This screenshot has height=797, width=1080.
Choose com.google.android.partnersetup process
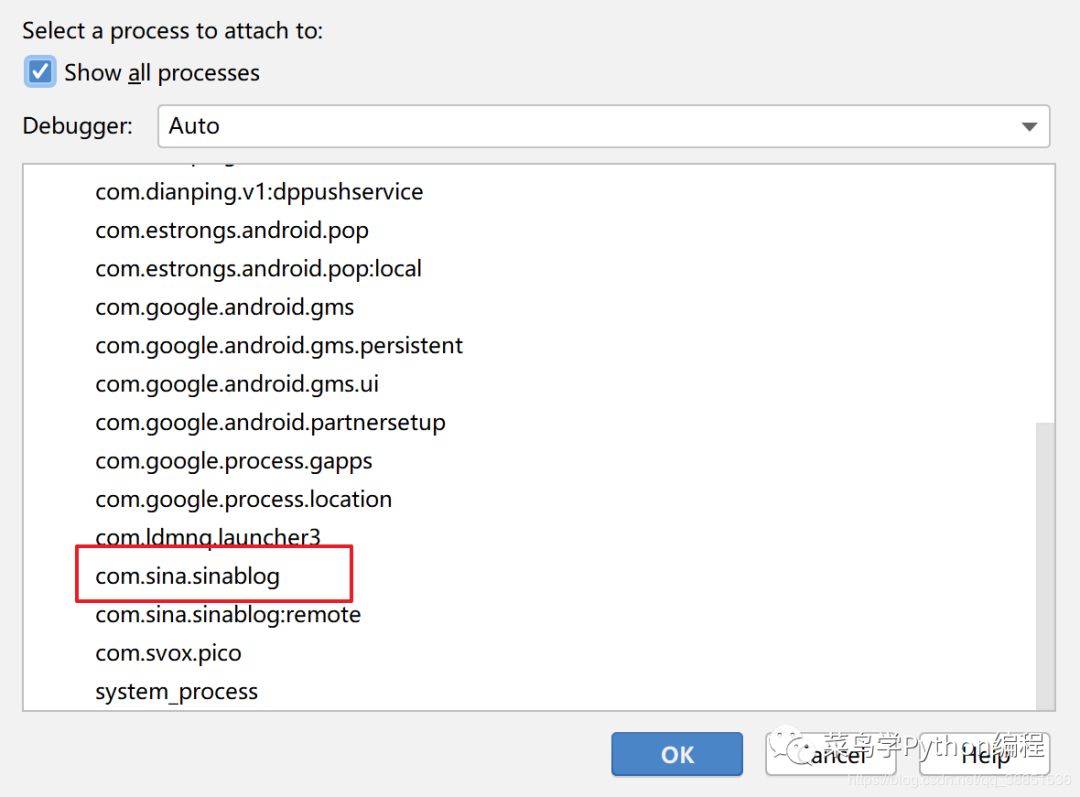coord(270,422)
